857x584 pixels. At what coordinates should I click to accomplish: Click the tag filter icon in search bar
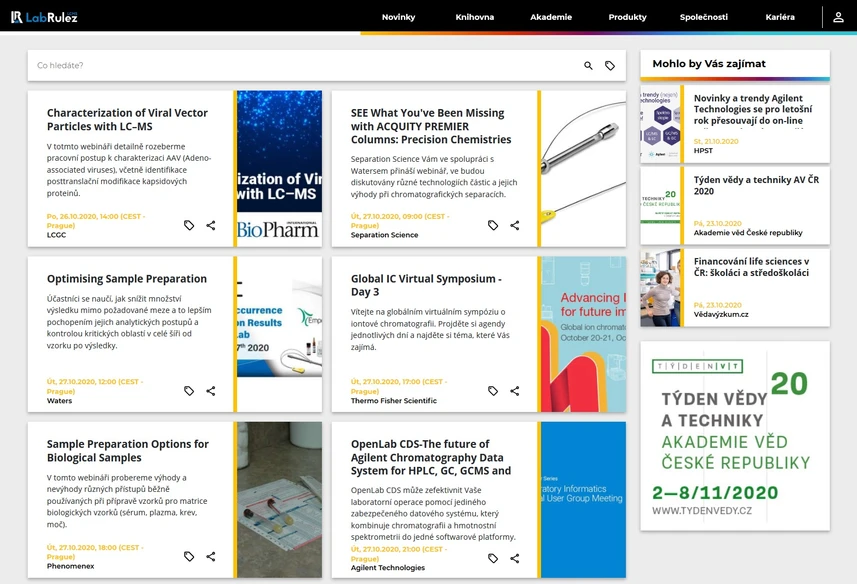[x=610, y=66]
